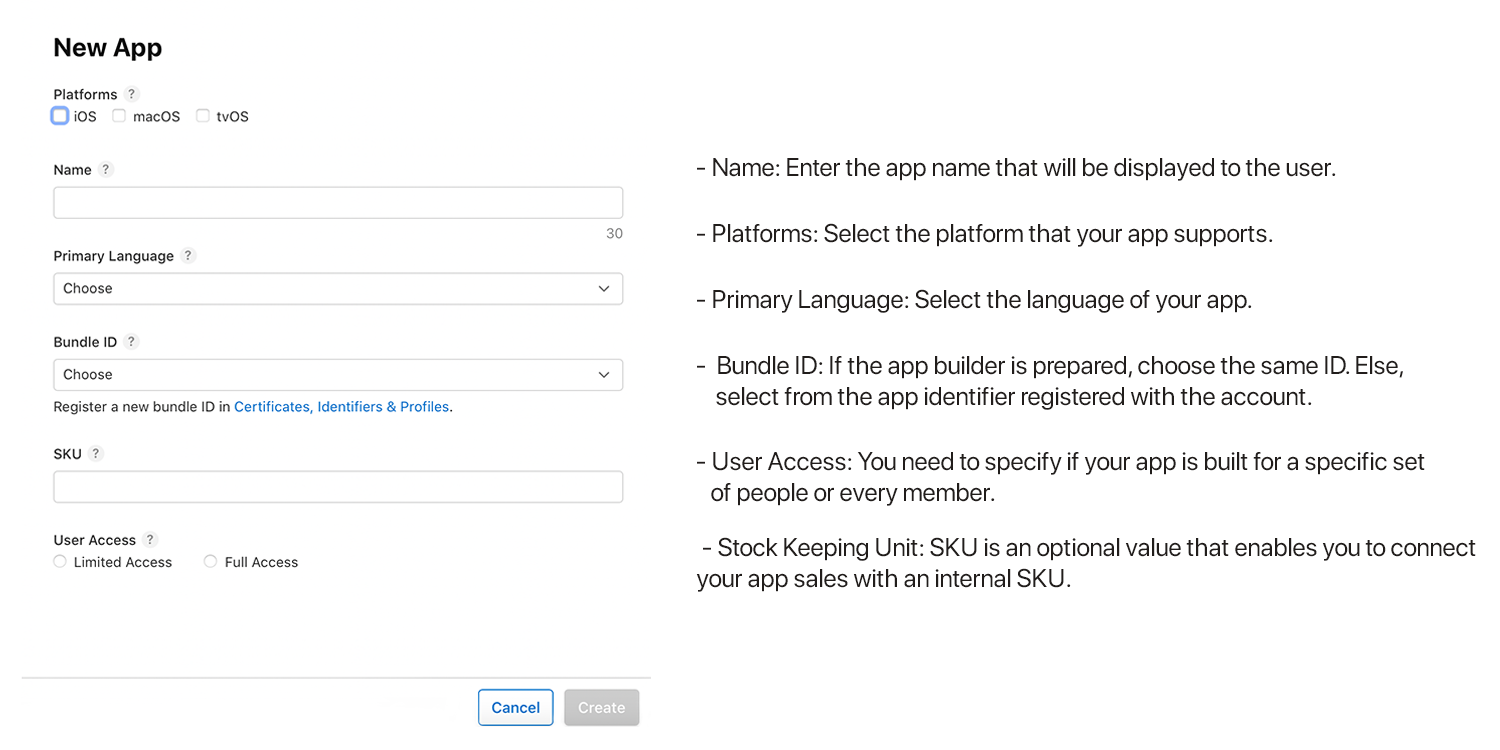Show help for Bundle ID

coord(132,342)
